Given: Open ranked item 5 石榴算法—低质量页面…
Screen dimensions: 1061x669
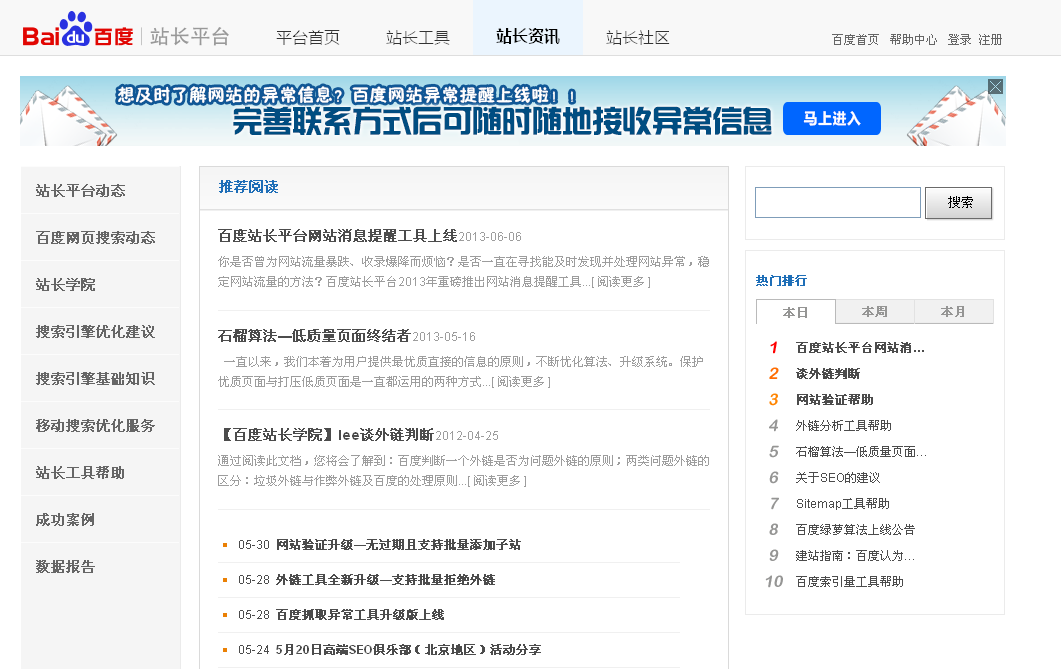Looking at the screenshot, I should pyautogui.click(x=861, y=452).
